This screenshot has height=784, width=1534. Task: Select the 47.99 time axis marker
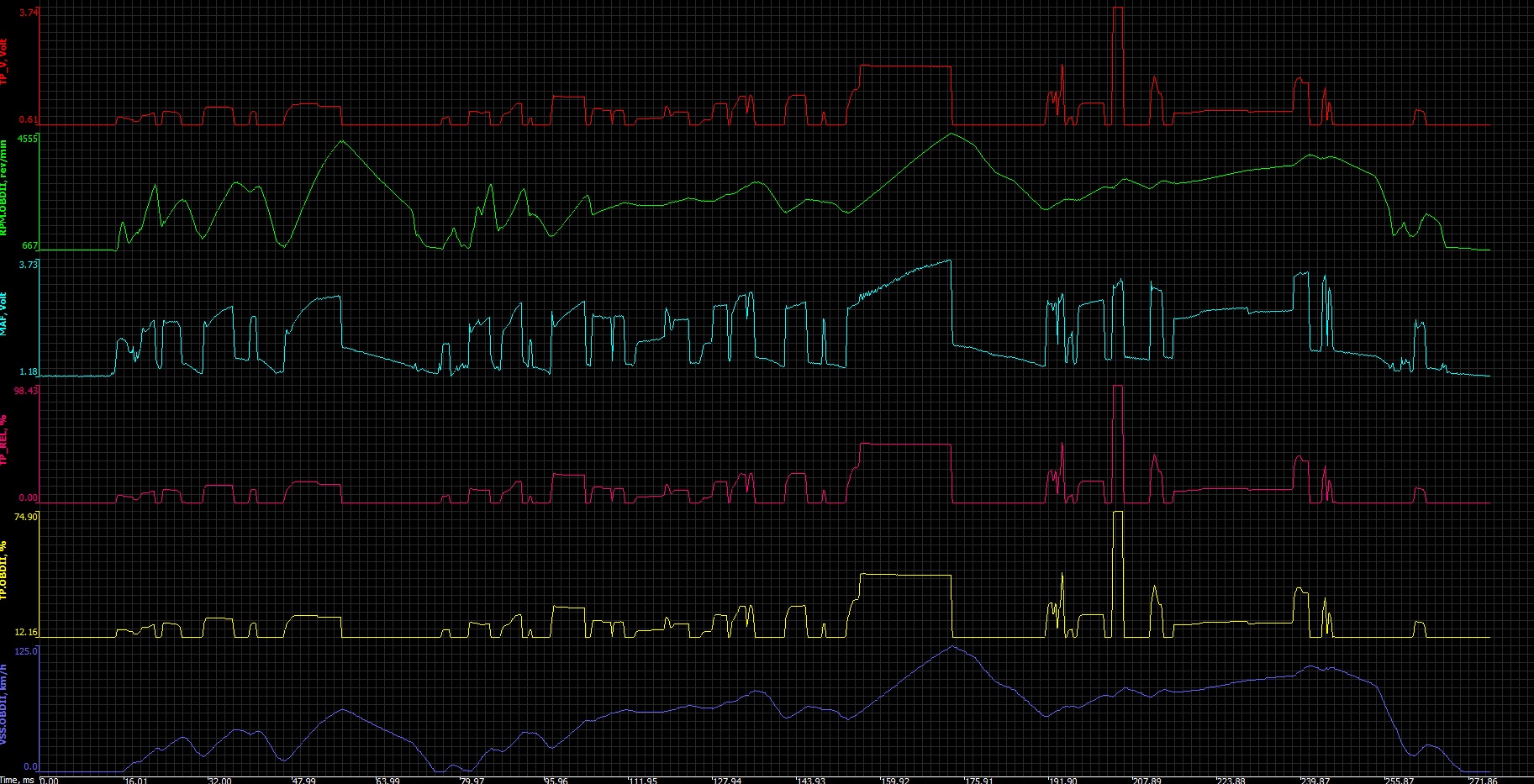click(x=303, y=780)
